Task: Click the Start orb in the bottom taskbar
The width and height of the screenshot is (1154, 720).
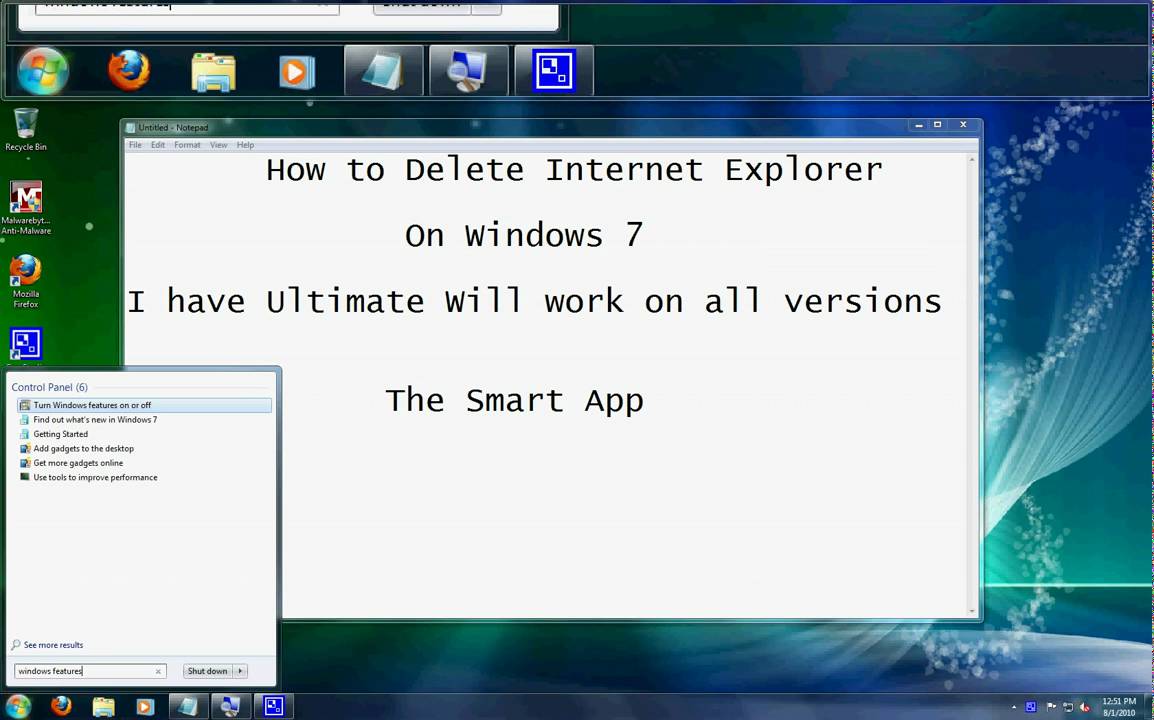Action: pyautogui.click(x=18, y=707)
